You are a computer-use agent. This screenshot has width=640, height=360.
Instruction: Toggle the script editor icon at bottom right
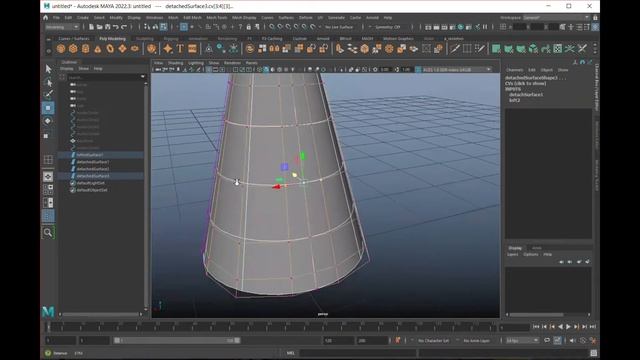click(x=594, y=353)
